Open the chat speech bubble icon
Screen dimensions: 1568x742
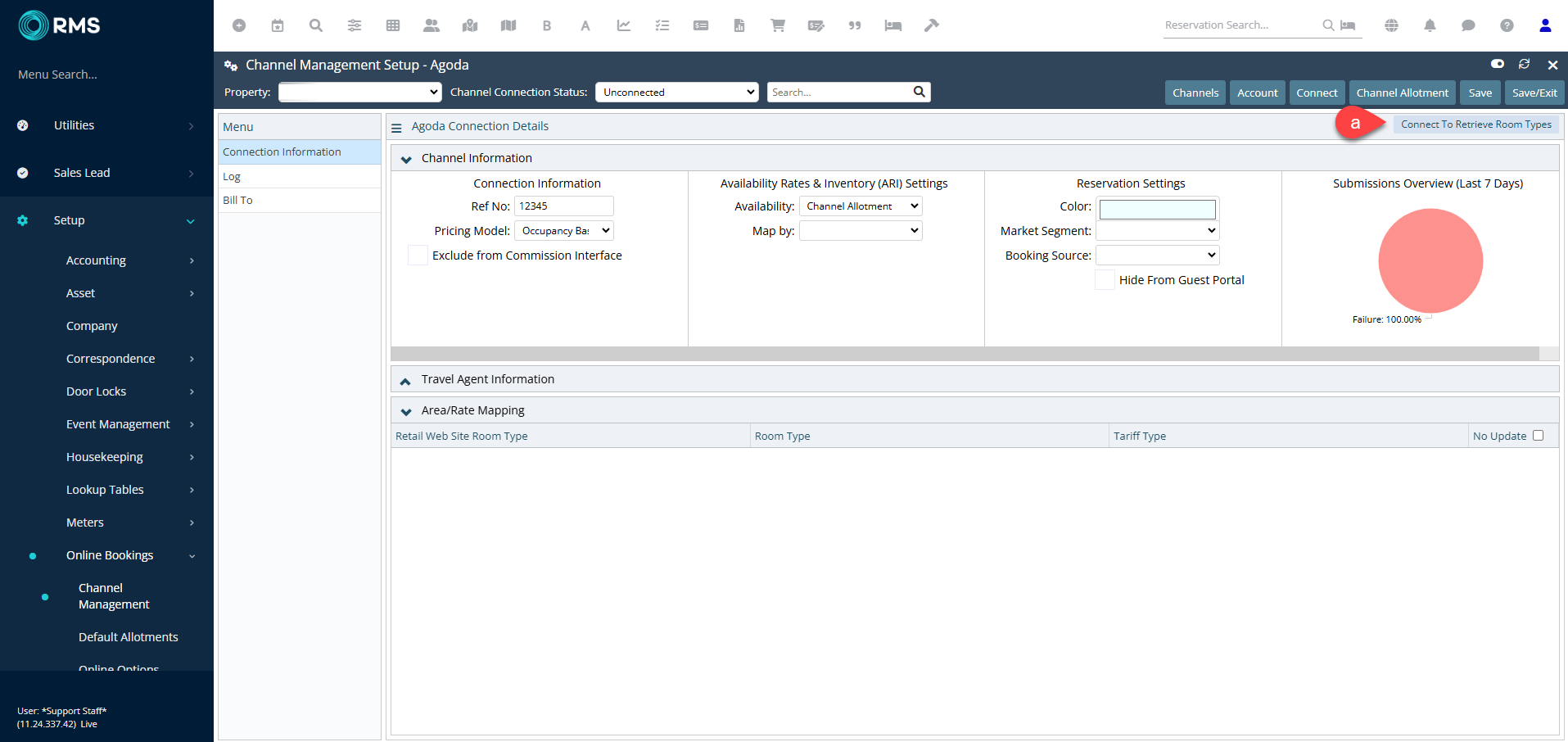(1468, 25)
